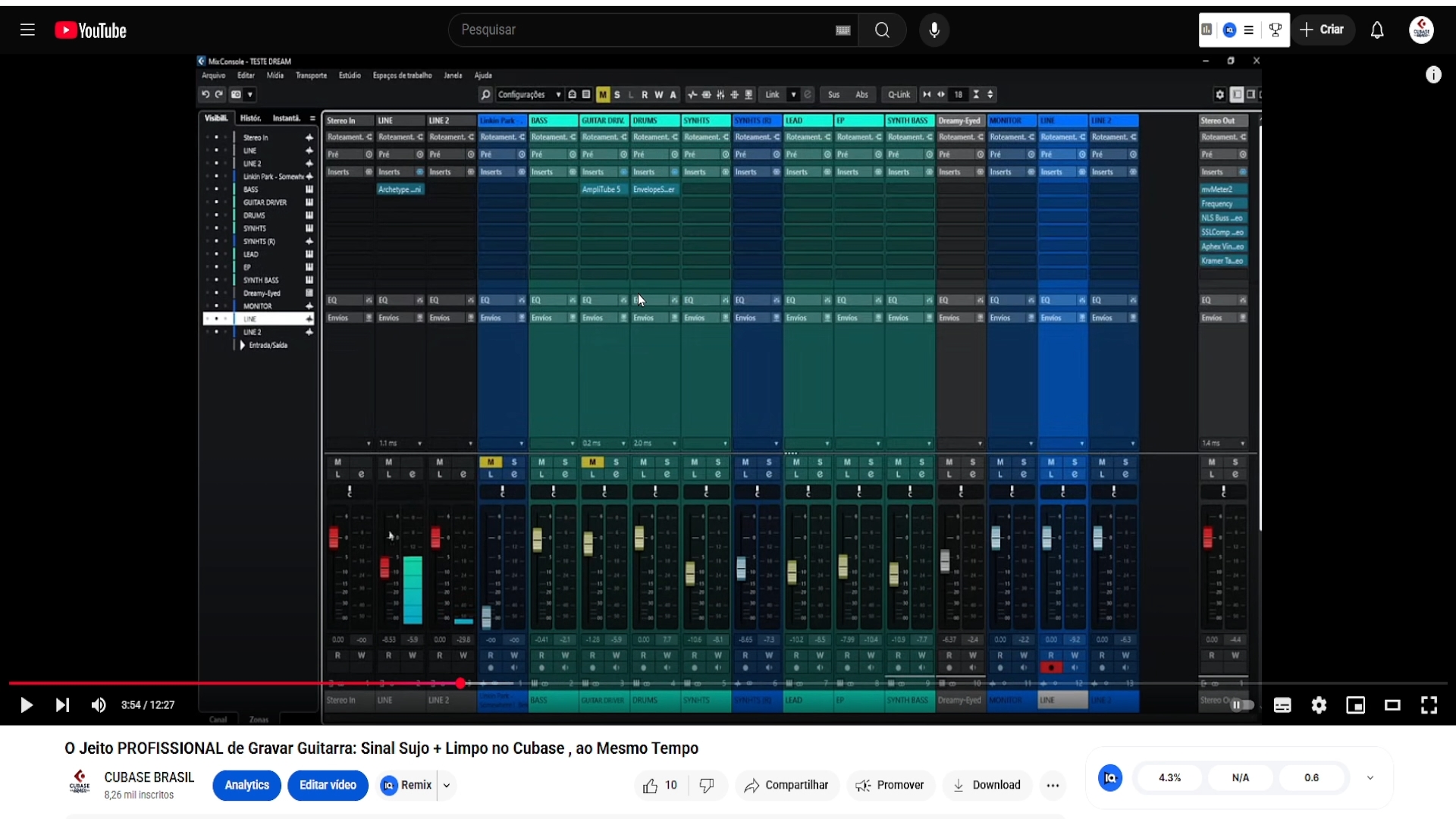The width and height of the screenshot is (1456, 819).
Task: Play the video
Action: click(26, 705)
